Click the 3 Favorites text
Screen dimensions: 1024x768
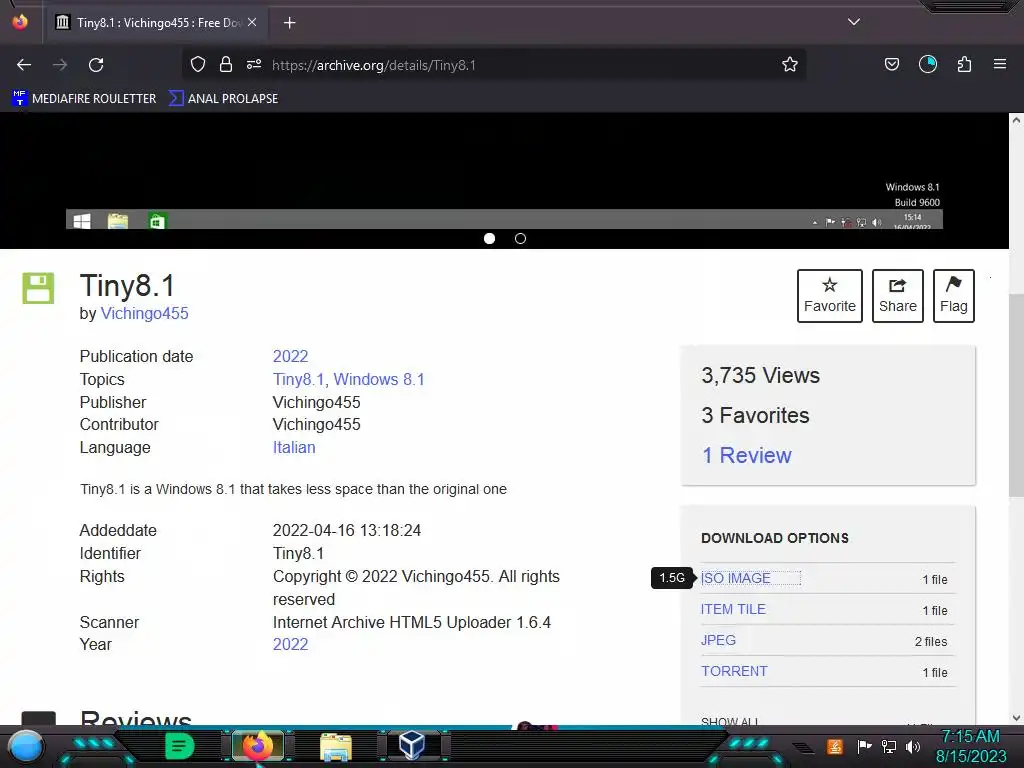[x=755, y=415]
